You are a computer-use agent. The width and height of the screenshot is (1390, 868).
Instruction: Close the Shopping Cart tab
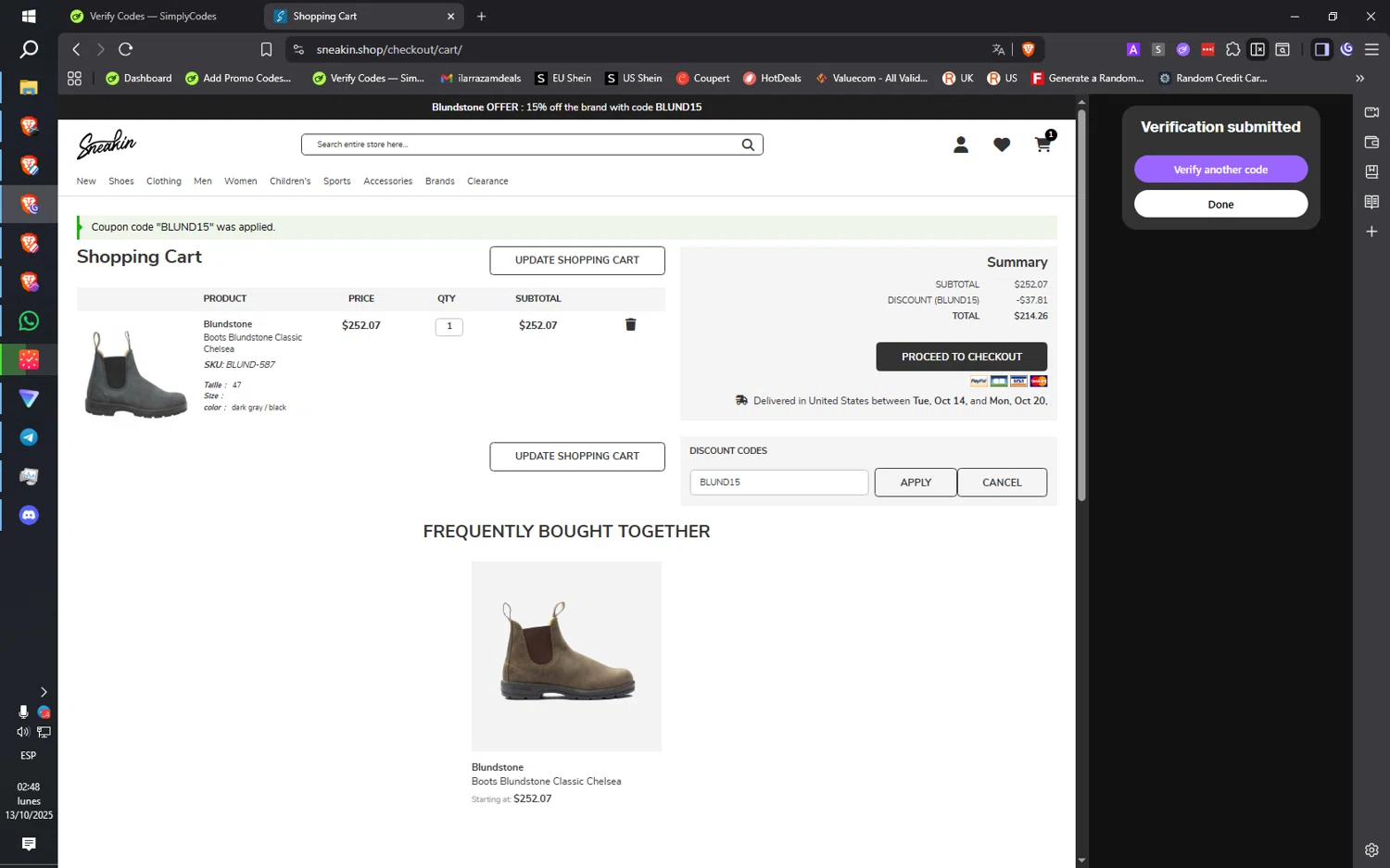click(450, 16)
